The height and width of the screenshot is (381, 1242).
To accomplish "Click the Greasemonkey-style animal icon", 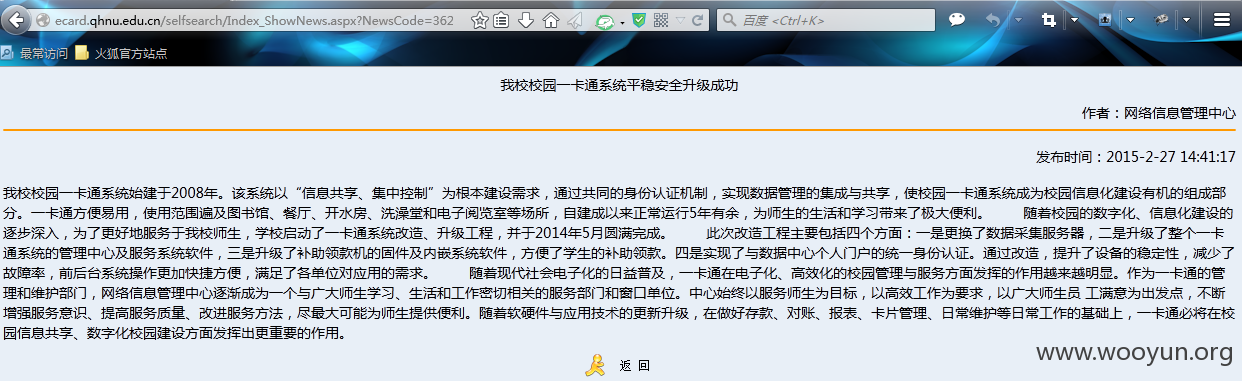I will point(1162,19).
